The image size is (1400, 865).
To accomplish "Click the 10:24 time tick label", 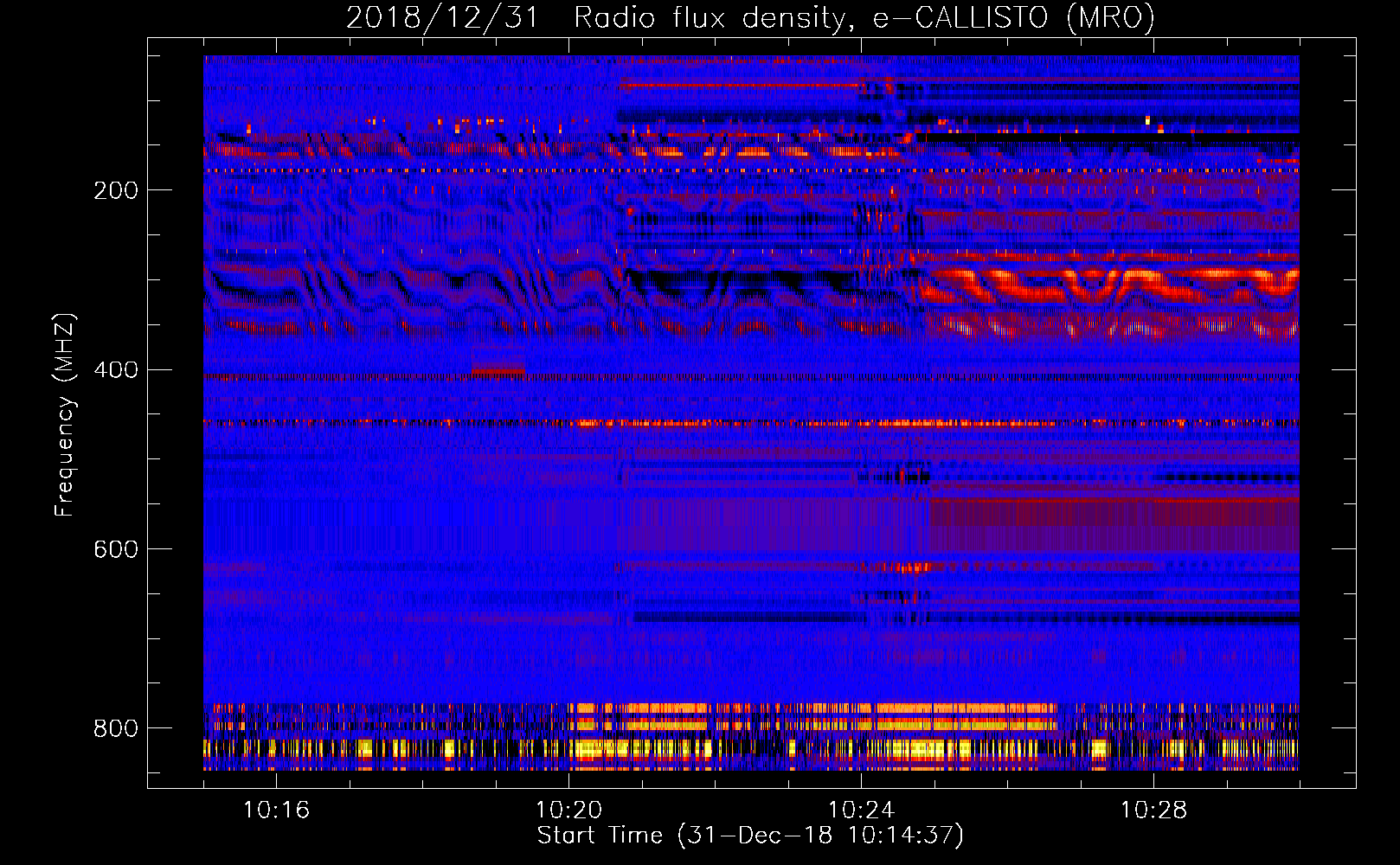I will click(x=861, y=810).
